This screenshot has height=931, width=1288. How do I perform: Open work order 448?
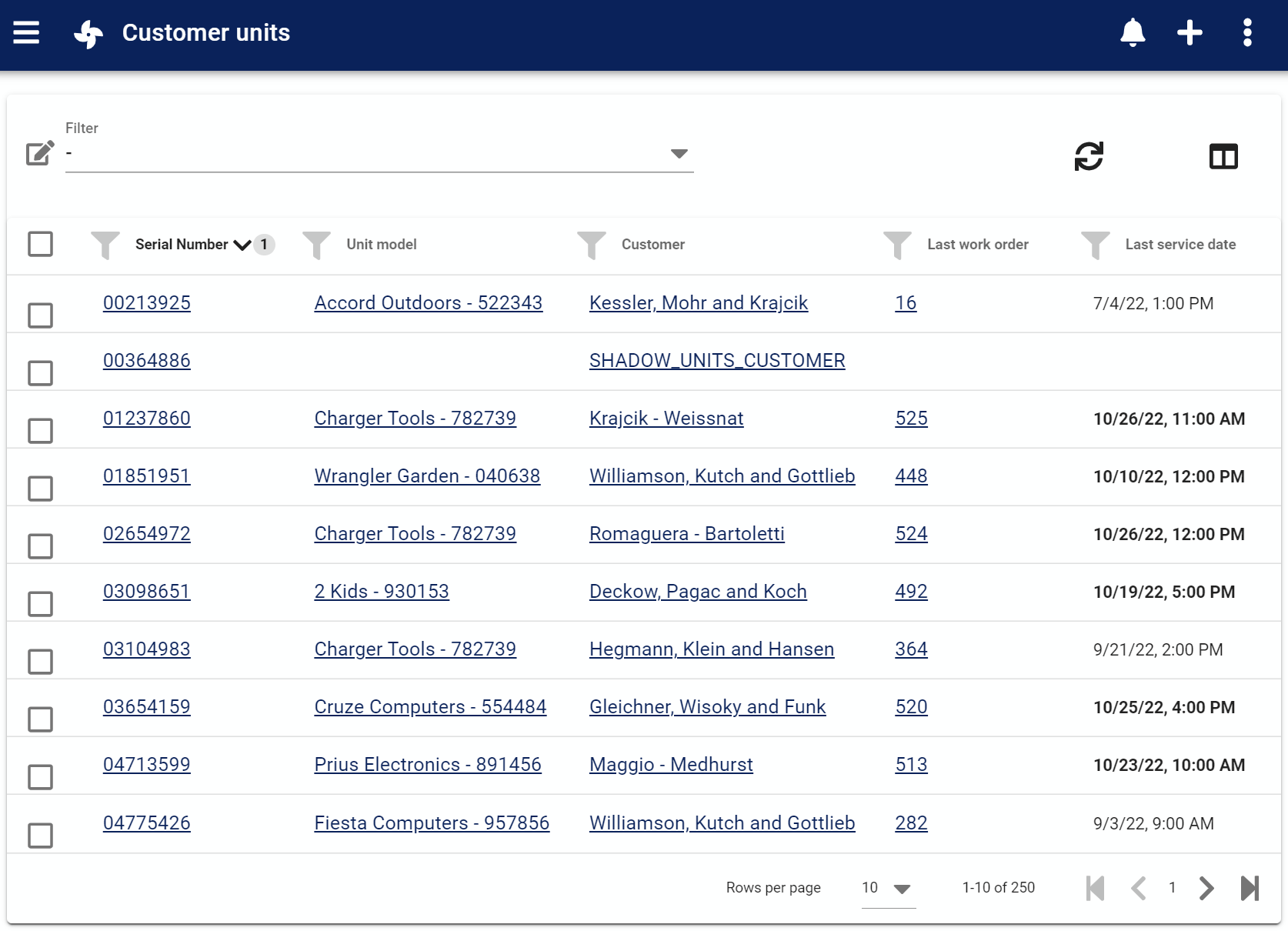[911, 476]
